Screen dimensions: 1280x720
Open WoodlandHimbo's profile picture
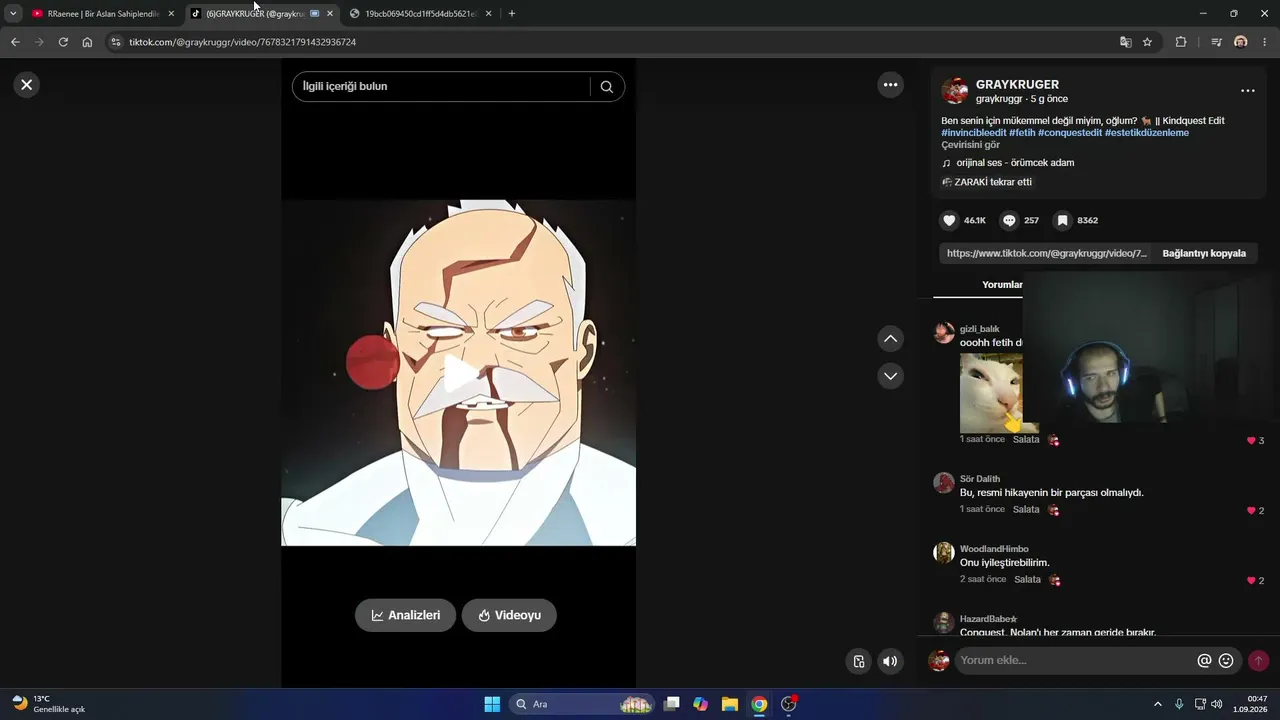click(x=944, y=553)
